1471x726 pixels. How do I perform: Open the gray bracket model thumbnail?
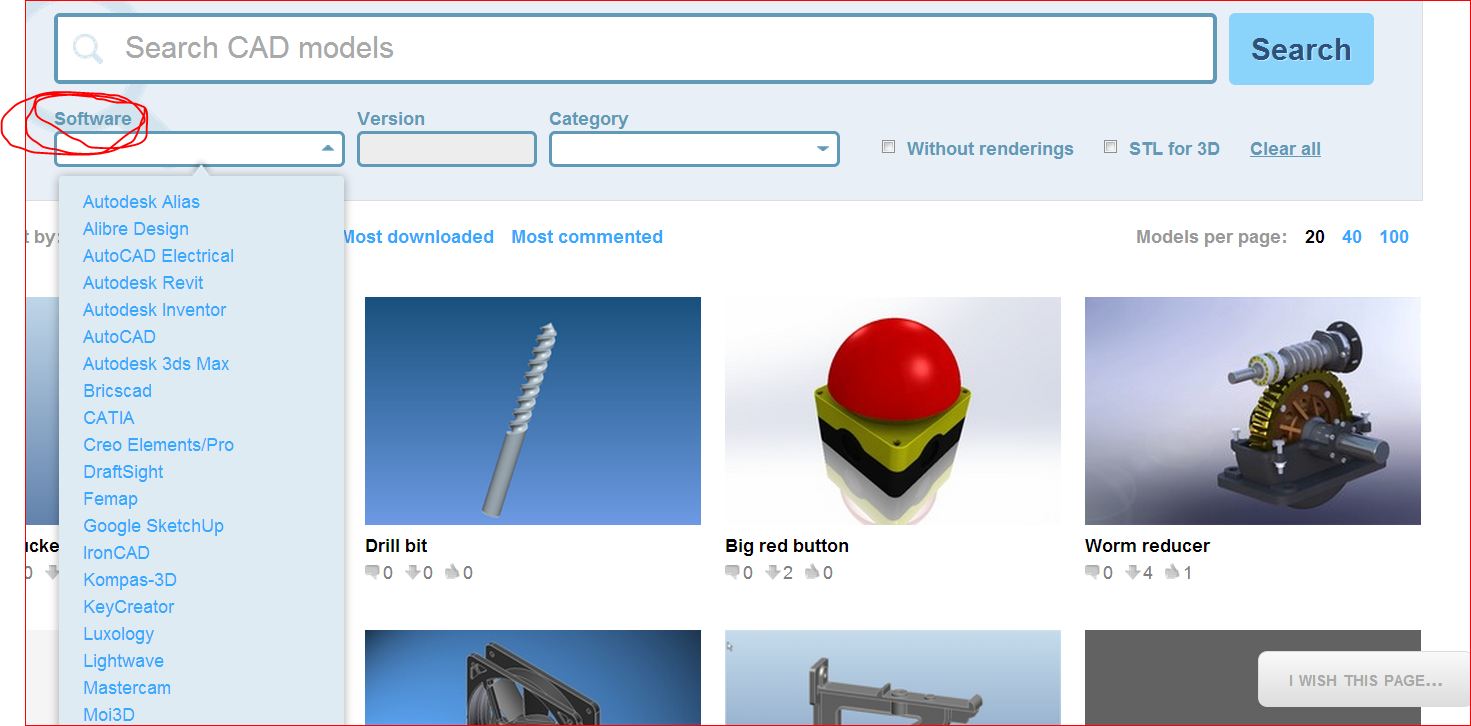click(x=893, y=678)
